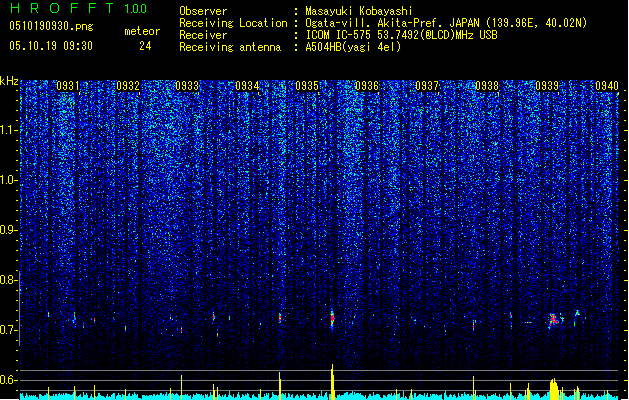Click the 'Receiving antenna' field label
Screen dimensions: 629x400
(230, 47)
